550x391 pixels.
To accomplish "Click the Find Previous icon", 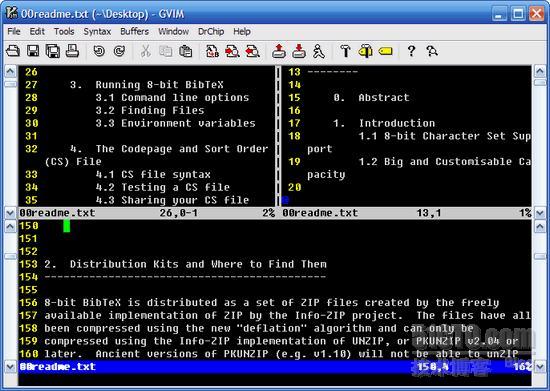I will (x=252, y=51).
